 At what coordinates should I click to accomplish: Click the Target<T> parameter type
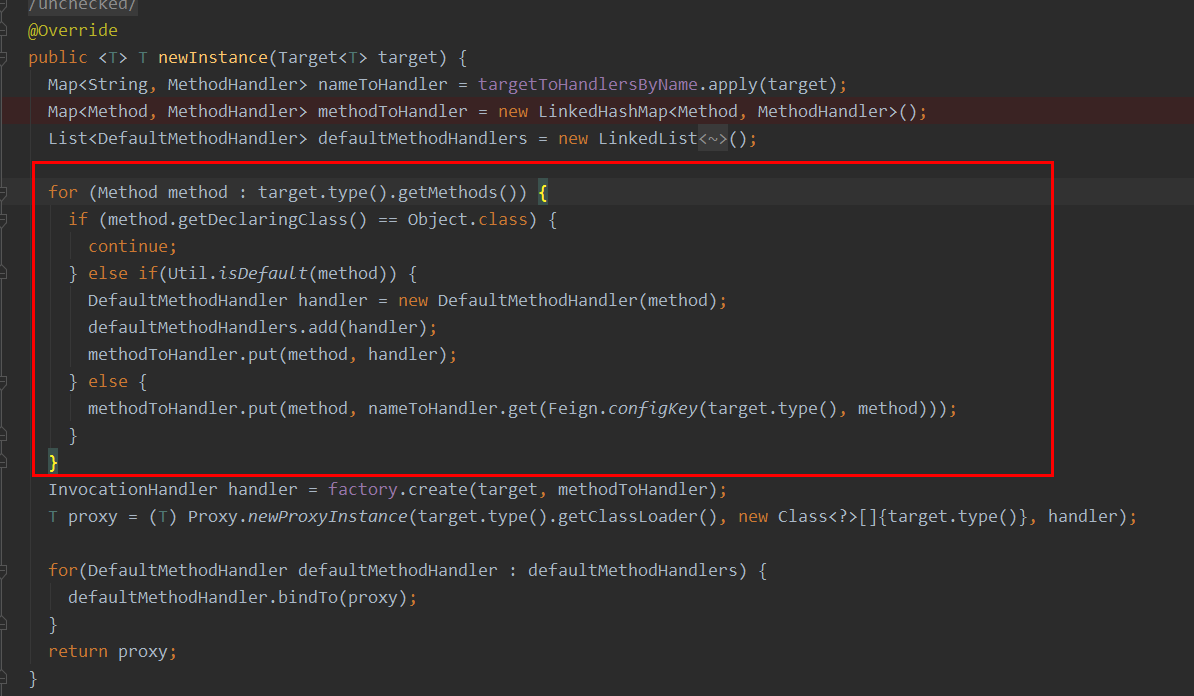(x=323, y=58)
